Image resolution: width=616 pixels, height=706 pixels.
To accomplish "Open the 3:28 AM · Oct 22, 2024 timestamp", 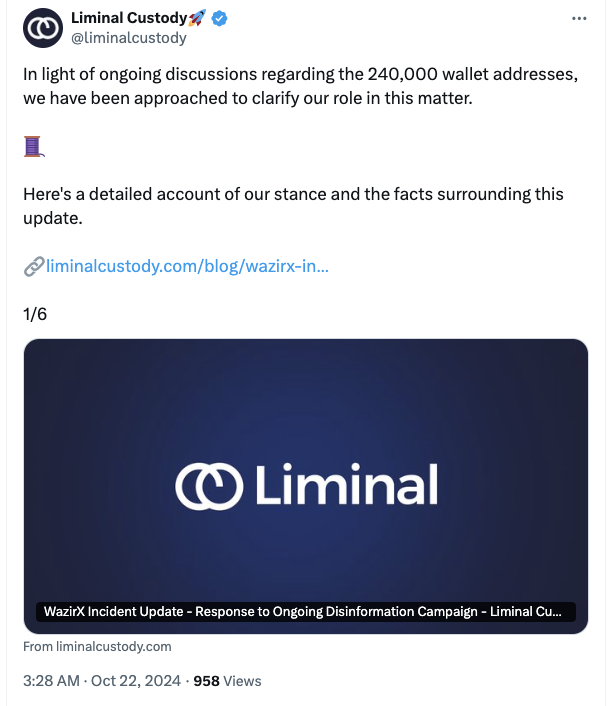I will click(102, 680).
